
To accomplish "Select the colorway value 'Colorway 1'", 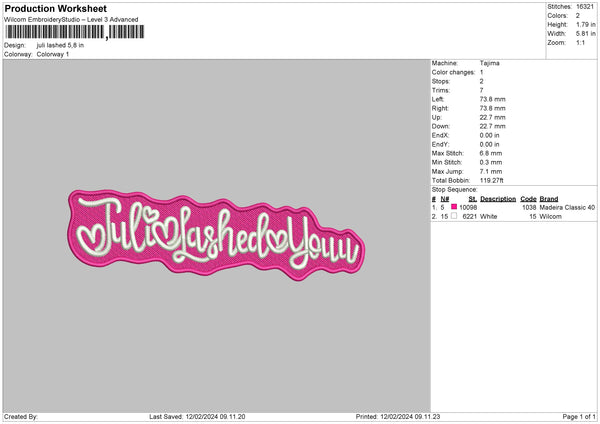I will point(53,54).
